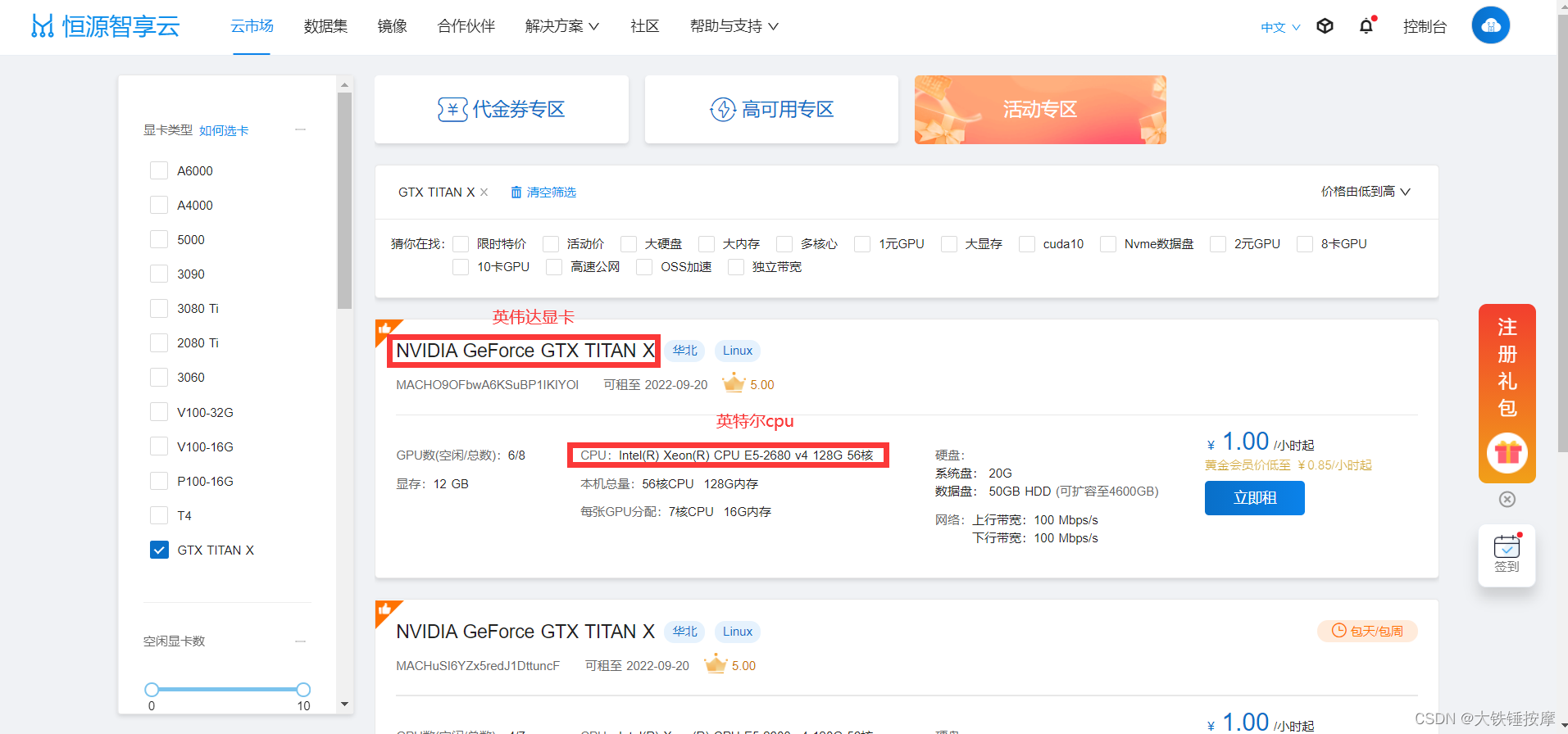Collapse the 显卡类型 filter section
The height and width of the screenshot is (734, 1568).
coord(301,129)
